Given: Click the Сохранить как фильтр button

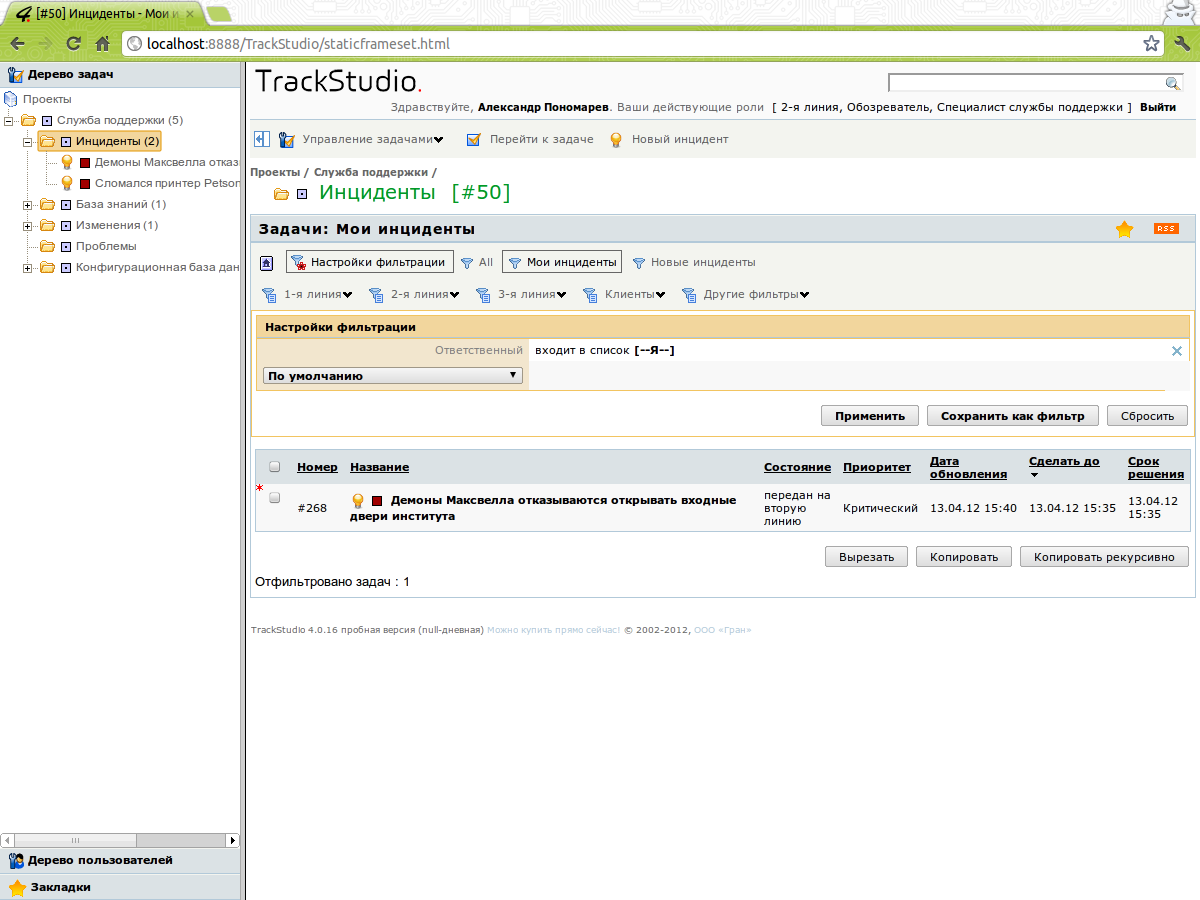Looking at the screenshot, I should click(x=1012, y=416).
